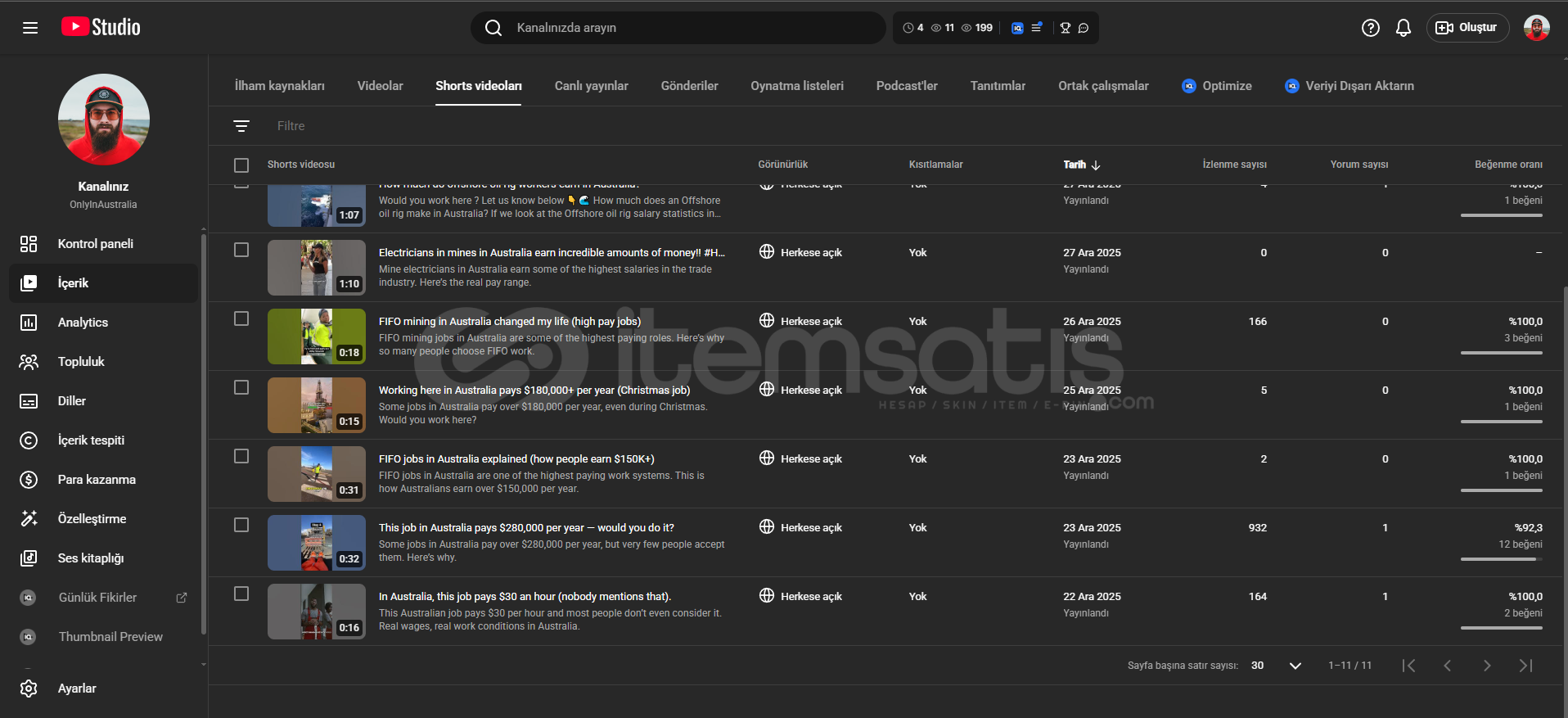The image size is (1568, 718).
Task: Open Analytics from the sidebar
Action: point(83,323)
